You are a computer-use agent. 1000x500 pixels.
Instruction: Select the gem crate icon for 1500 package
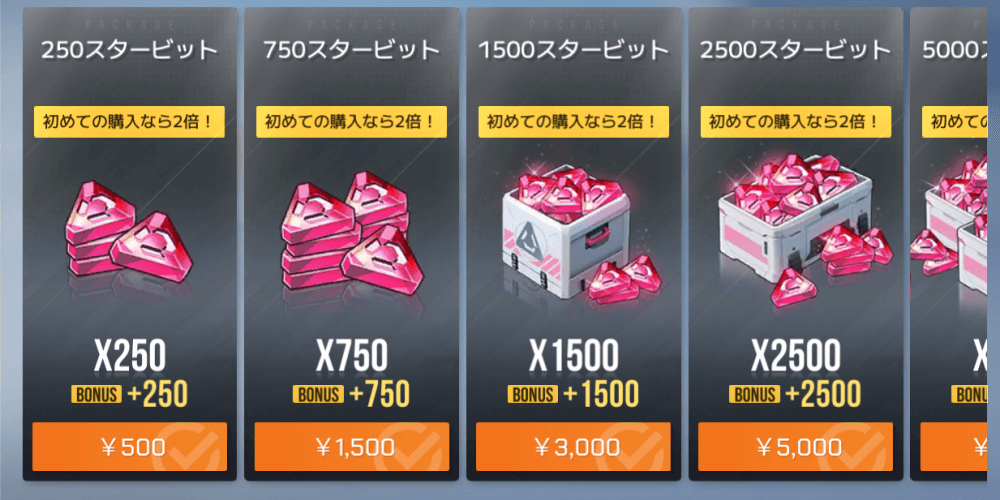pyautogui.click(x=574, y=233)
